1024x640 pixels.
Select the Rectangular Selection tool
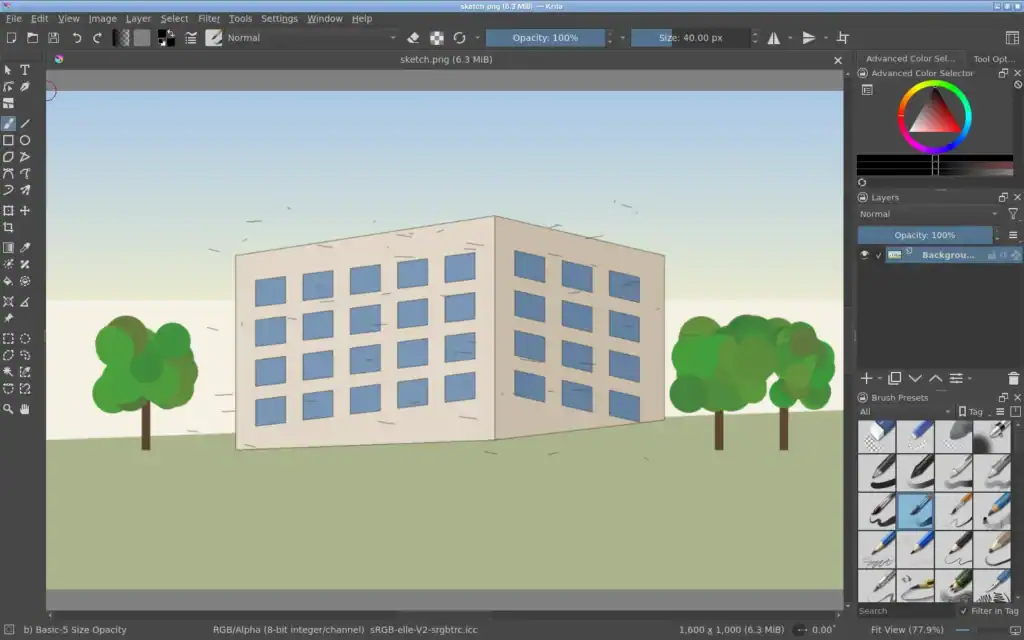tap(8, 338)
